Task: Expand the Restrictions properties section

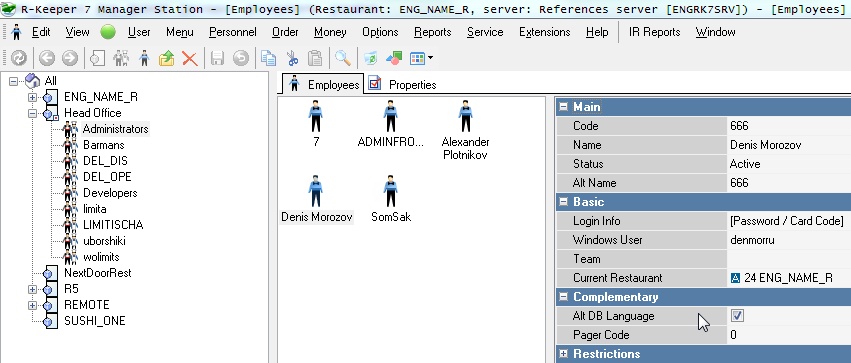Action: tap(563, 354)
